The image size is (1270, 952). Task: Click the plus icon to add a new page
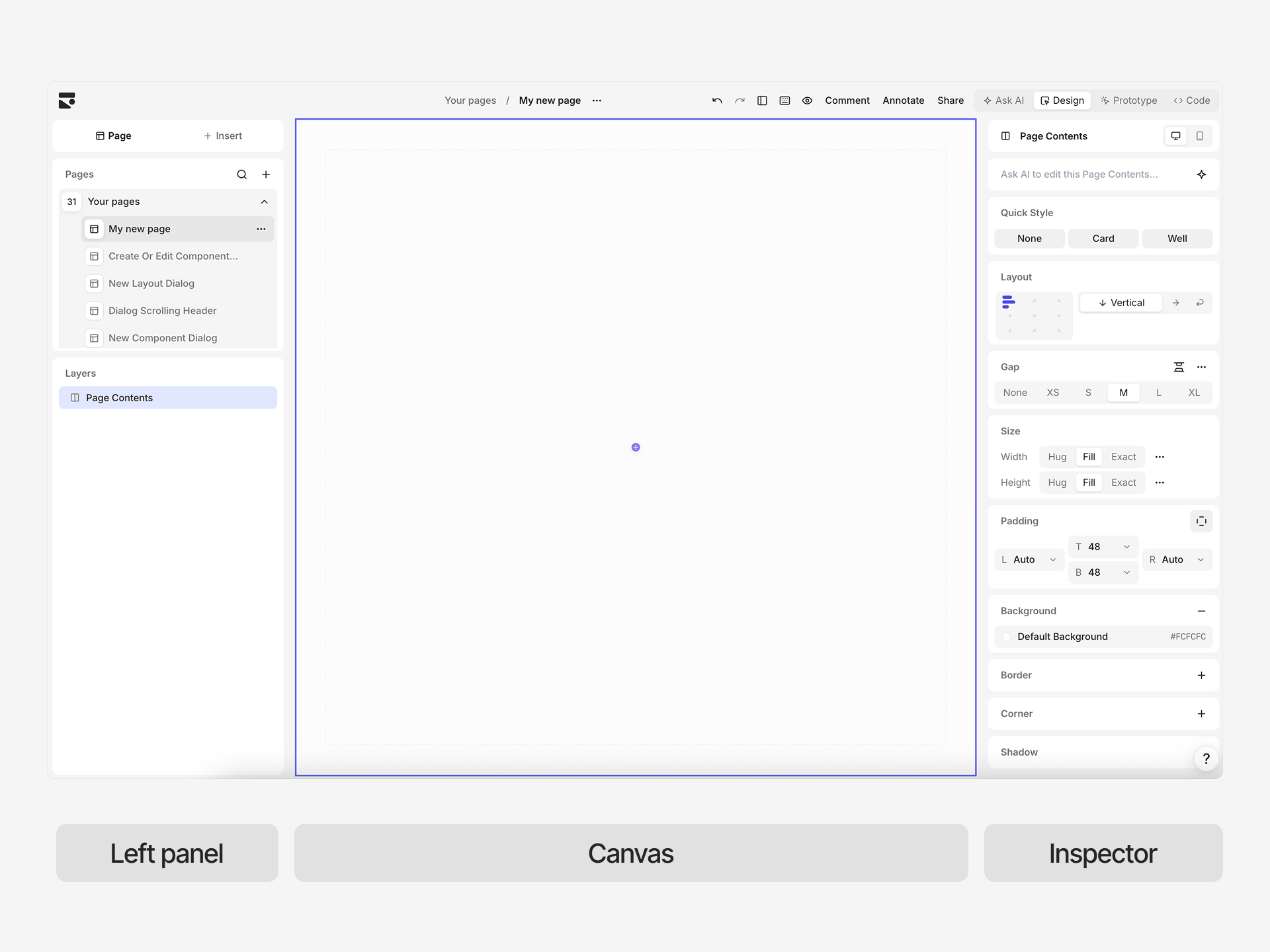tap(267, 174)
